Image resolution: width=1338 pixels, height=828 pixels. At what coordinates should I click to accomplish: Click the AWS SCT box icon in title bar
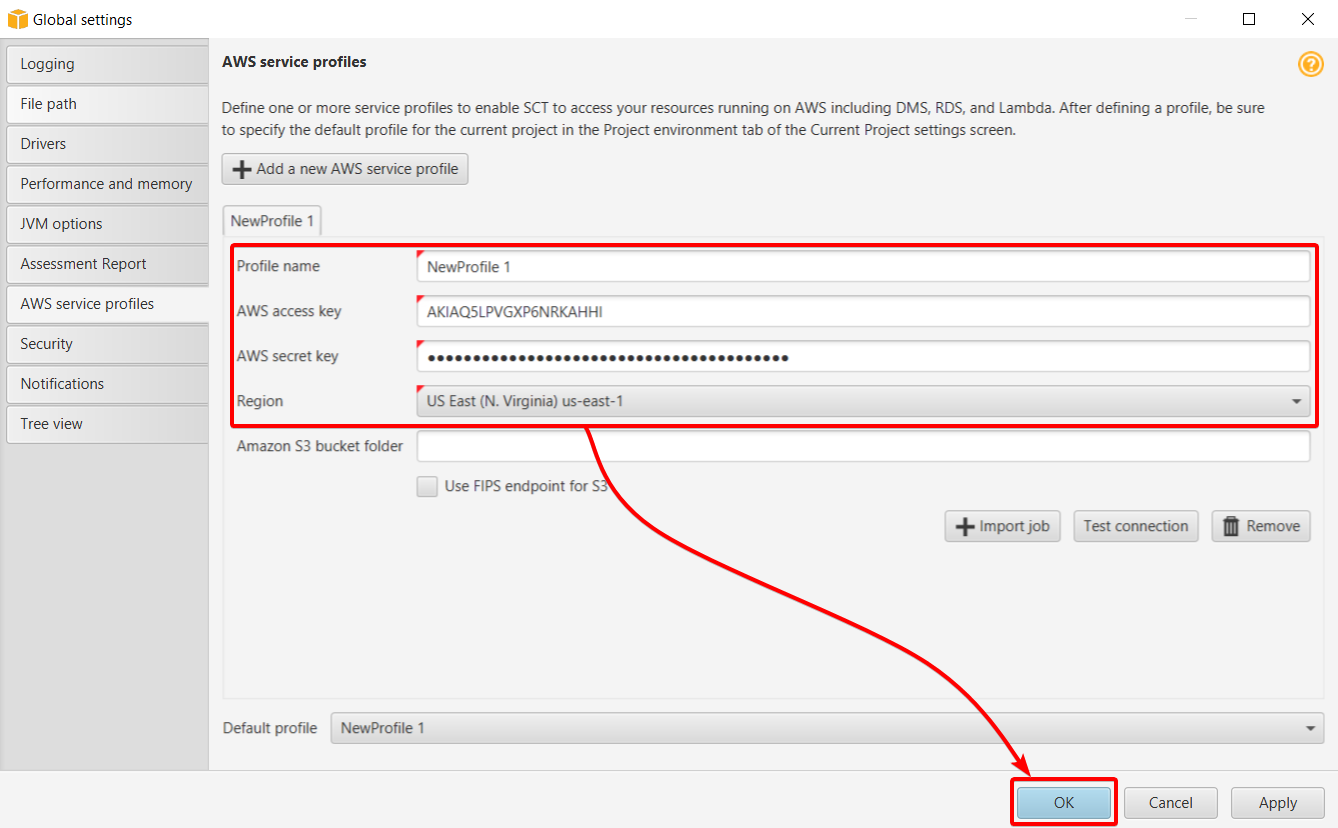[18, 19]
